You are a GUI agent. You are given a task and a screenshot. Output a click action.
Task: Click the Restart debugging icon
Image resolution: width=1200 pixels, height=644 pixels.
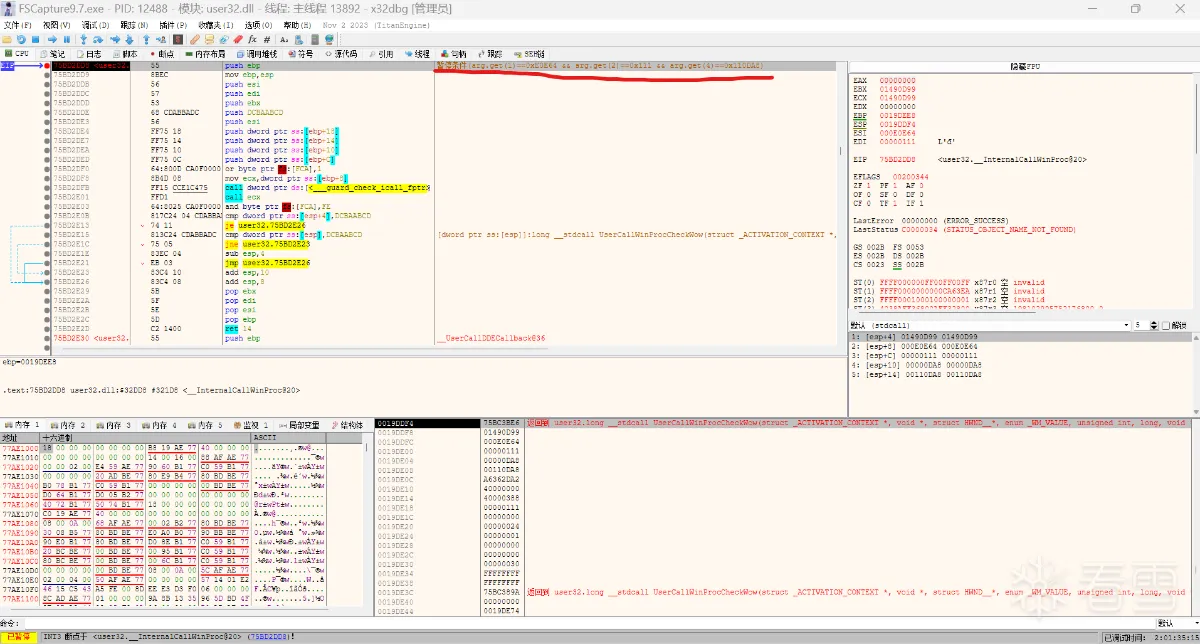pos(21,39)
